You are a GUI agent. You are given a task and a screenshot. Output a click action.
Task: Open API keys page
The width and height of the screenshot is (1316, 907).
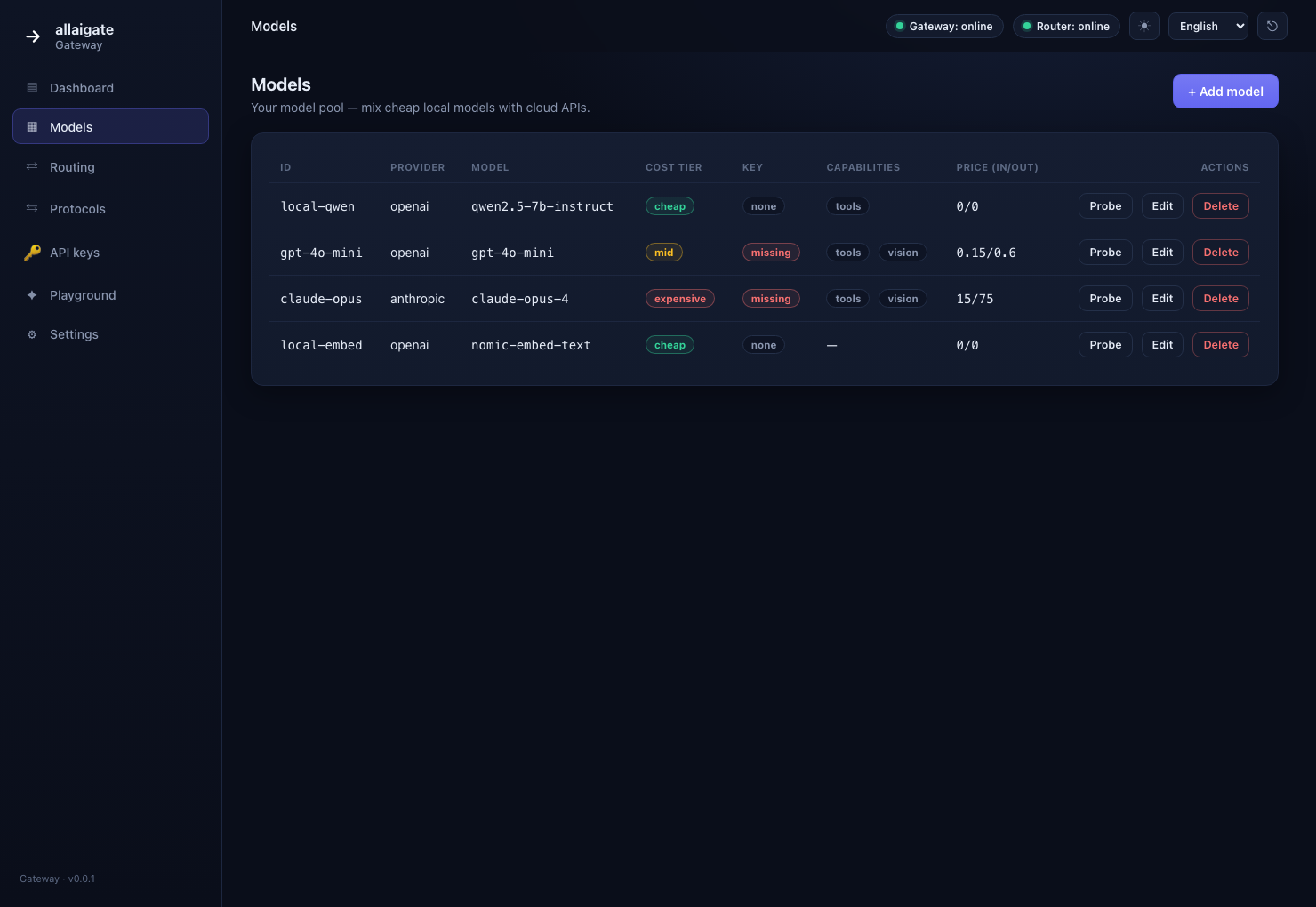[x=110, y=253]
